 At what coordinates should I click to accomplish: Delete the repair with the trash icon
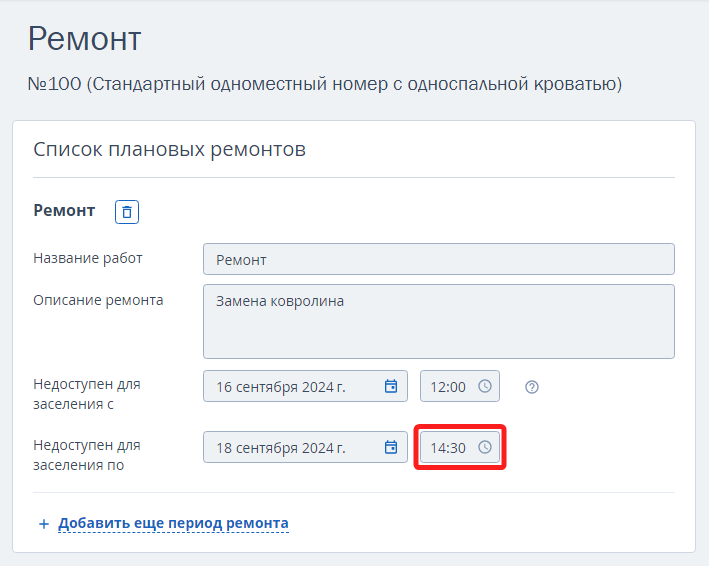(127, 212)
